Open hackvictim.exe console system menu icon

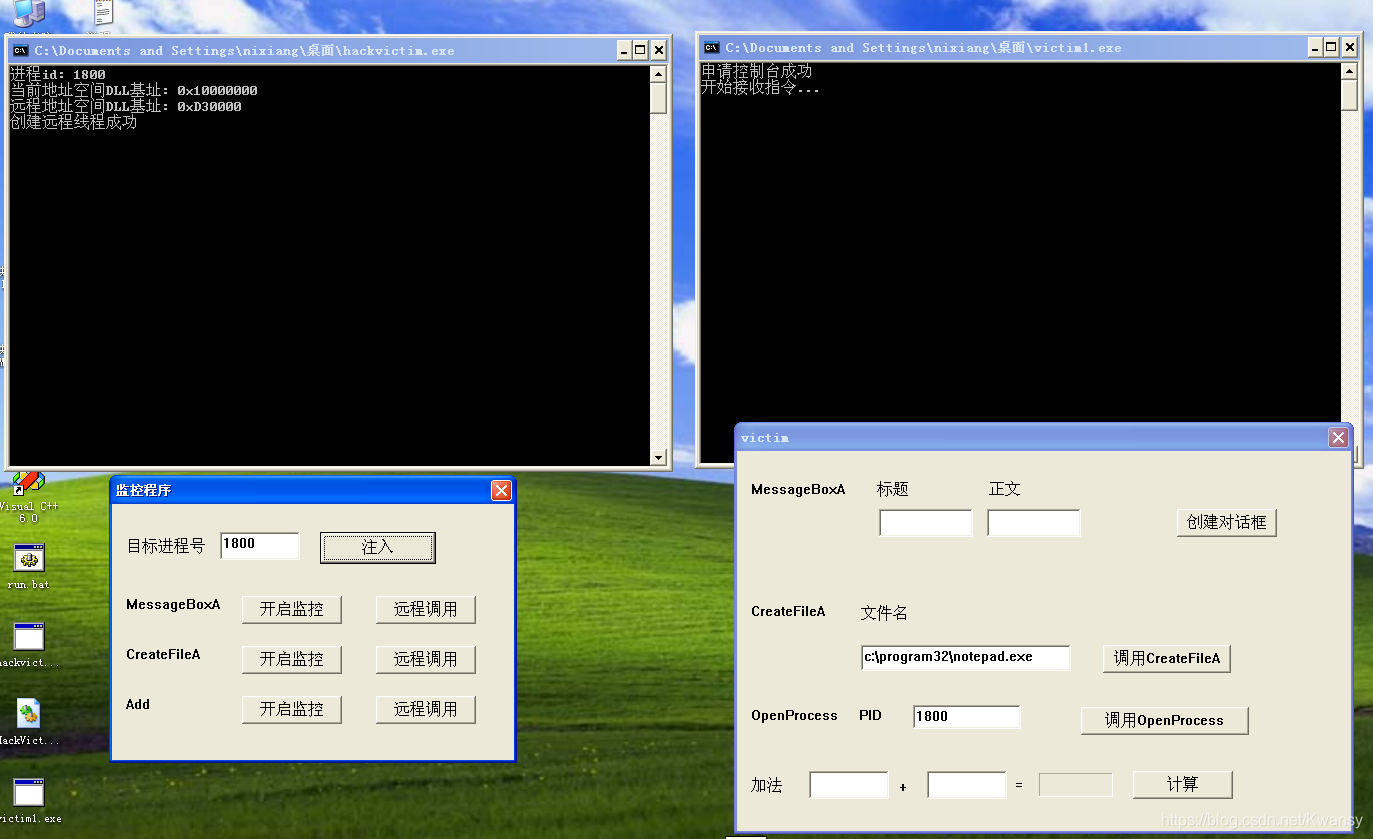point(20,50)
